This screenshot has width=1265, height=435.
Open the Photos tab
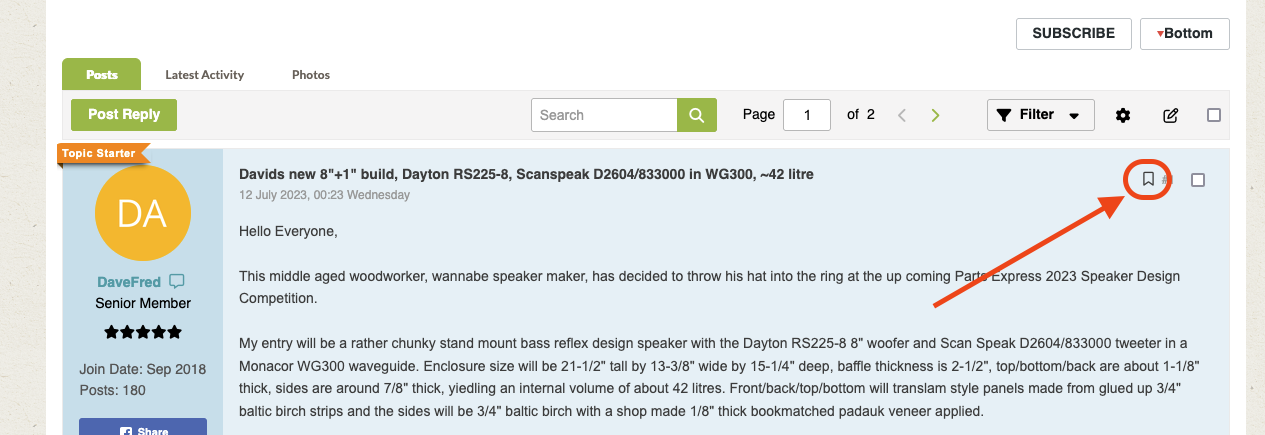(x=311, y=75)
